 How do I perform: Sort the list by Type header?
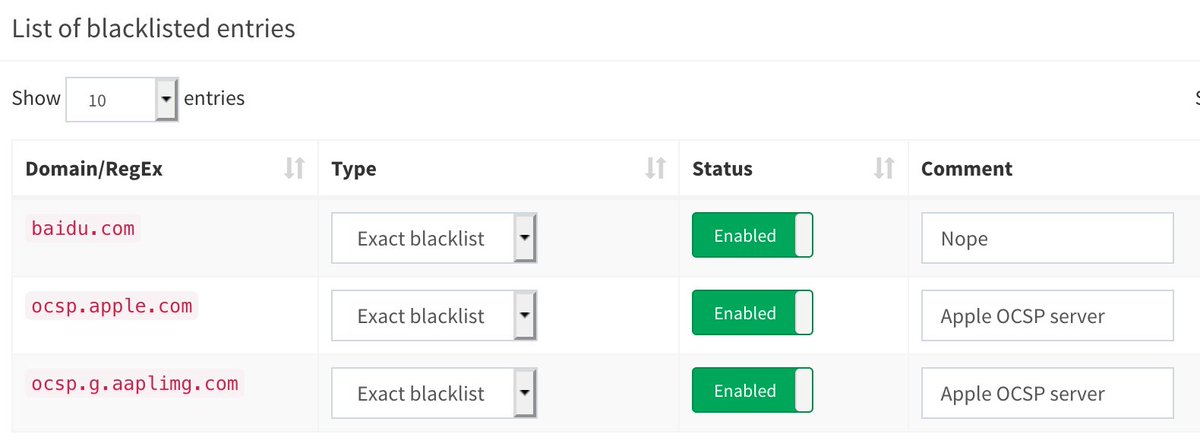point(354,169)
